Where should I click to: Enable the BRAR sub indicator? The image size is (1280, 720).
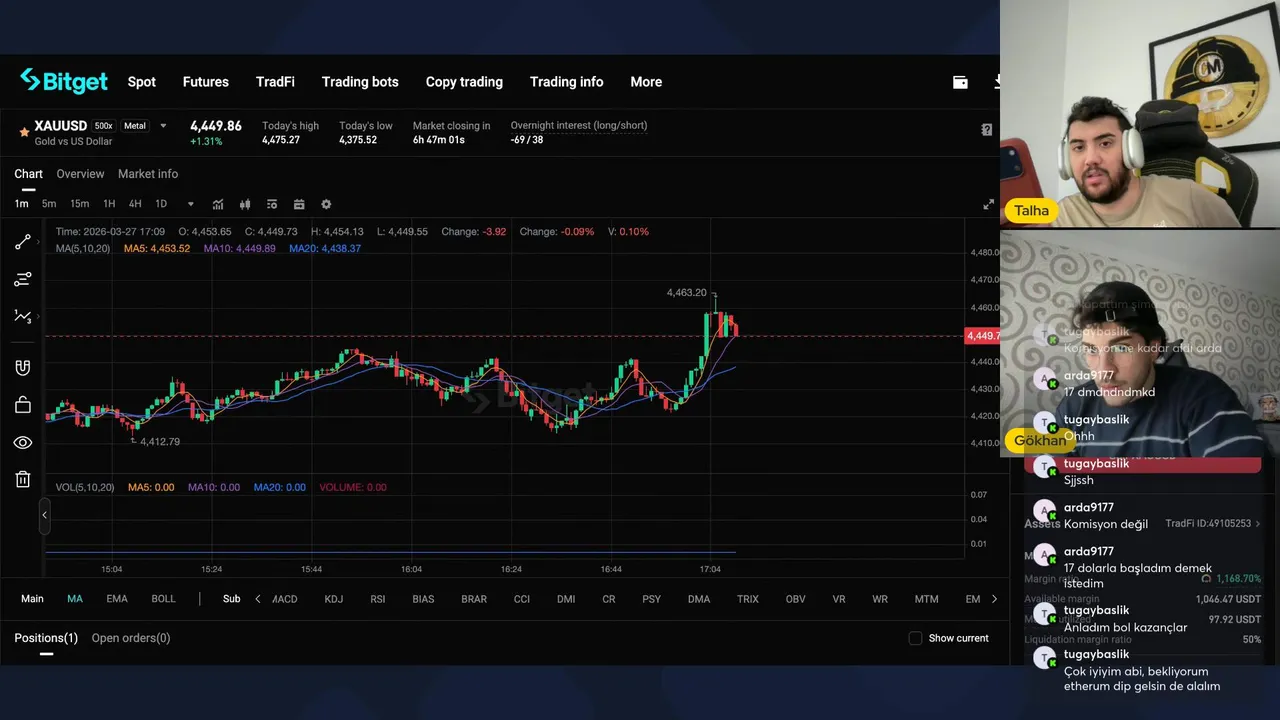pyautogui.click(x=474, y=599)
